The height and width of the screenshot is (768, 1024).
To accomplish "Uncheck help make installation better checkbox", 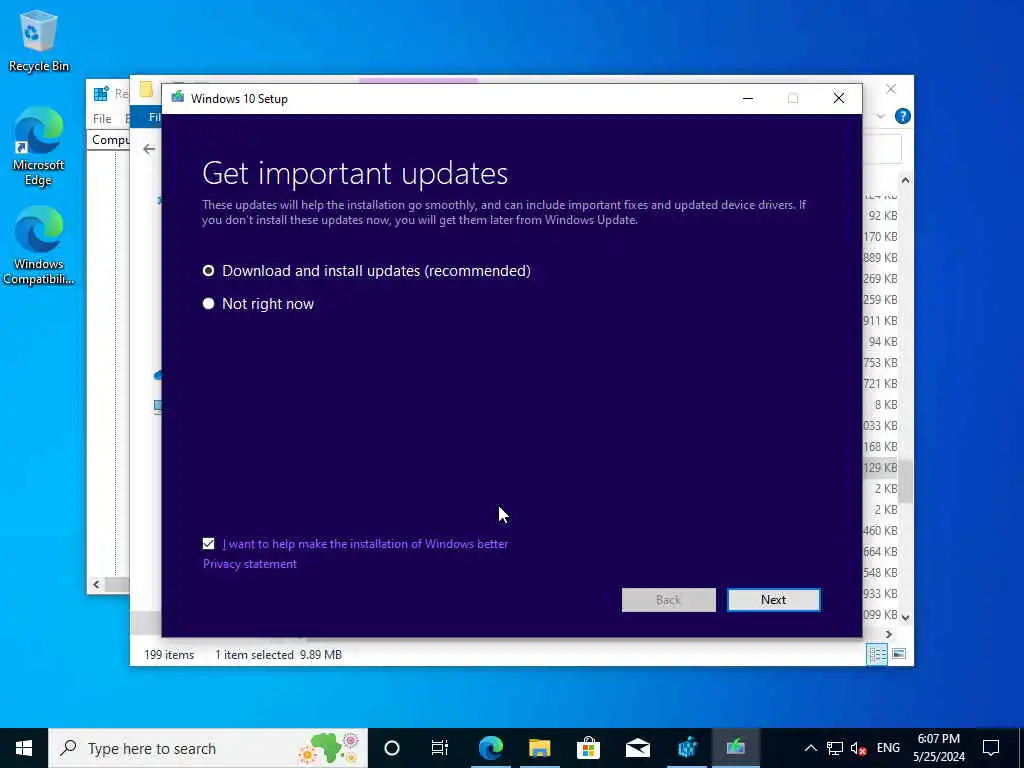I will 208,543.
